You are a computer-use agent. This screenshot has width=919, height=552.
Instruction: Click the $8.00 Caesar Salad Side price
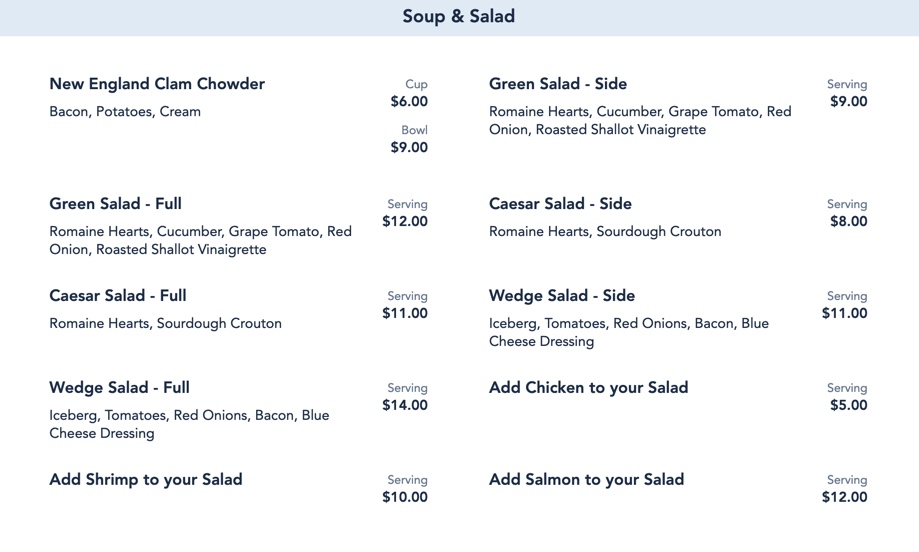pyautogui.click(x=848, y=221)
